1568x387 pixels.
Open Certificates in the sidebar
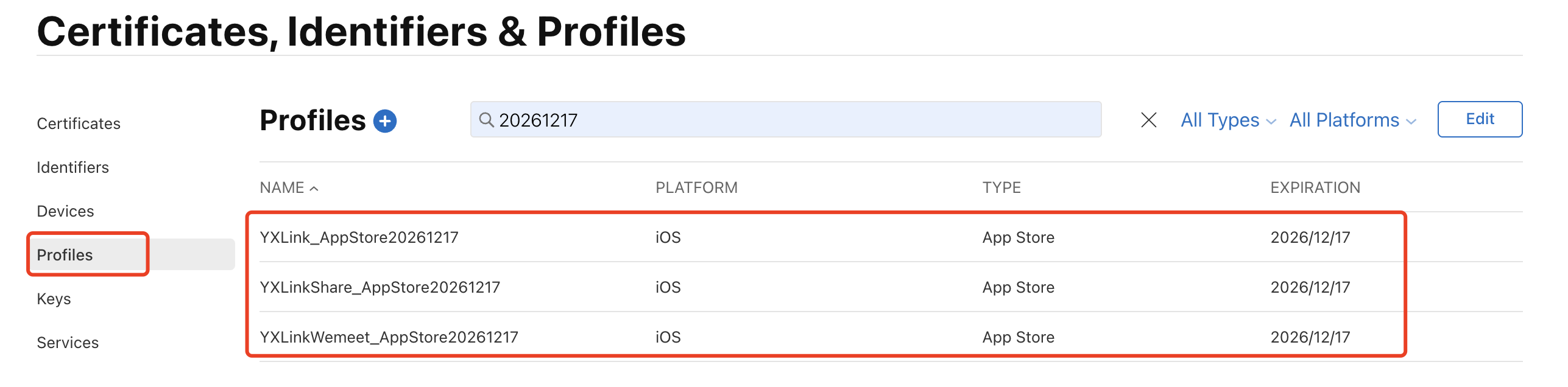point(79,124)
